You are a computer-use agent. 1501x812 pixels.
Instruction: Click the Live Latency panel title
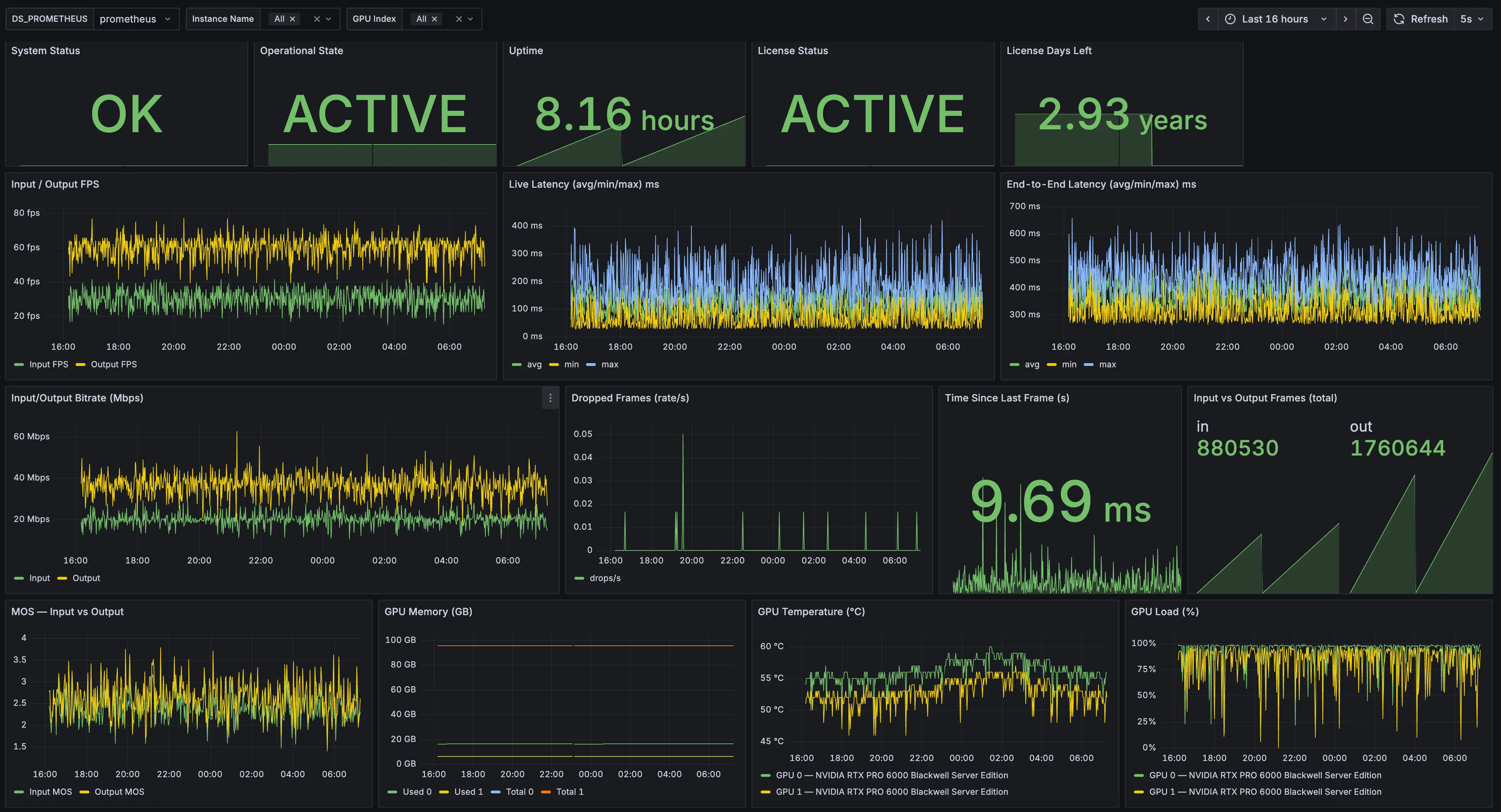click(x=583, y=184)
